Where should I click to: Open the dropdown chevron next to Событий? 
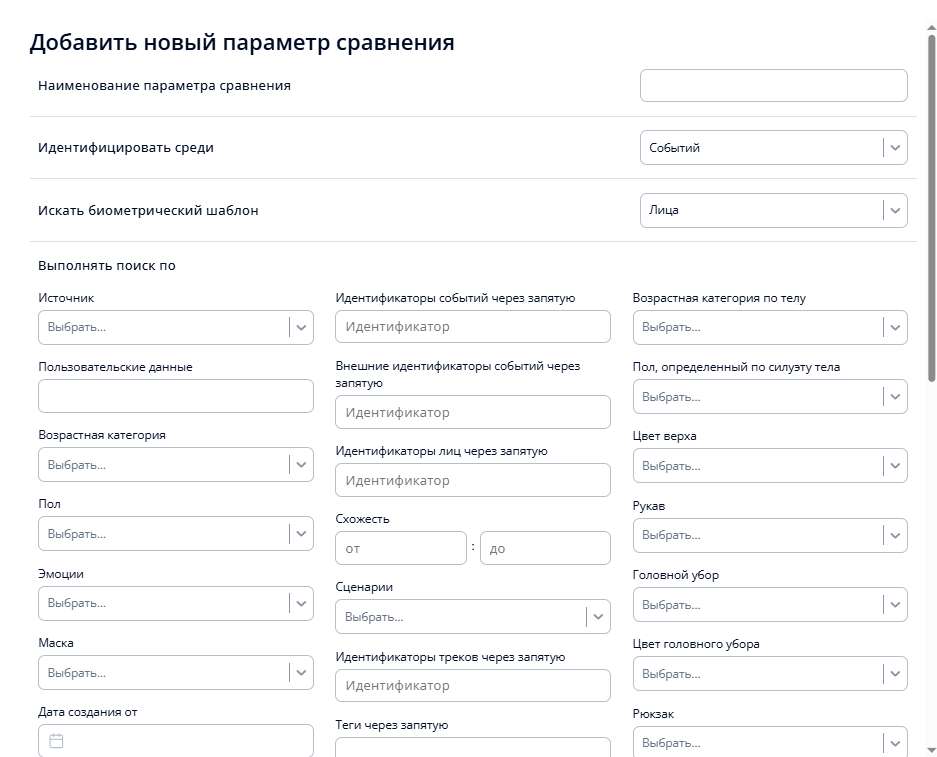click(893, 147)
